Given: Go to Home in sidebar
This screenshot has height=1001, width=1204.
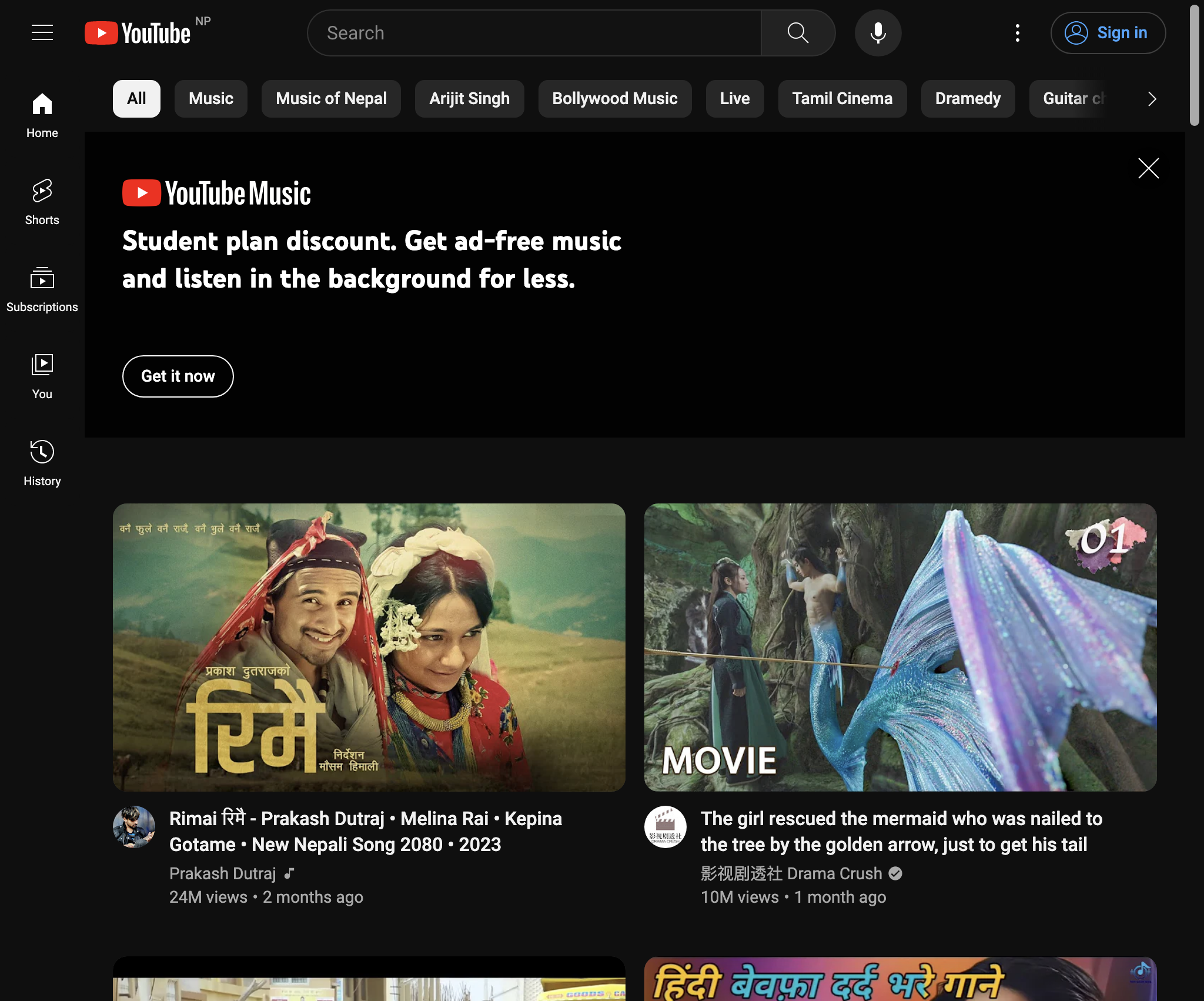Looking at the screenshot, I should pyautogui.click(x=42, y=115).
